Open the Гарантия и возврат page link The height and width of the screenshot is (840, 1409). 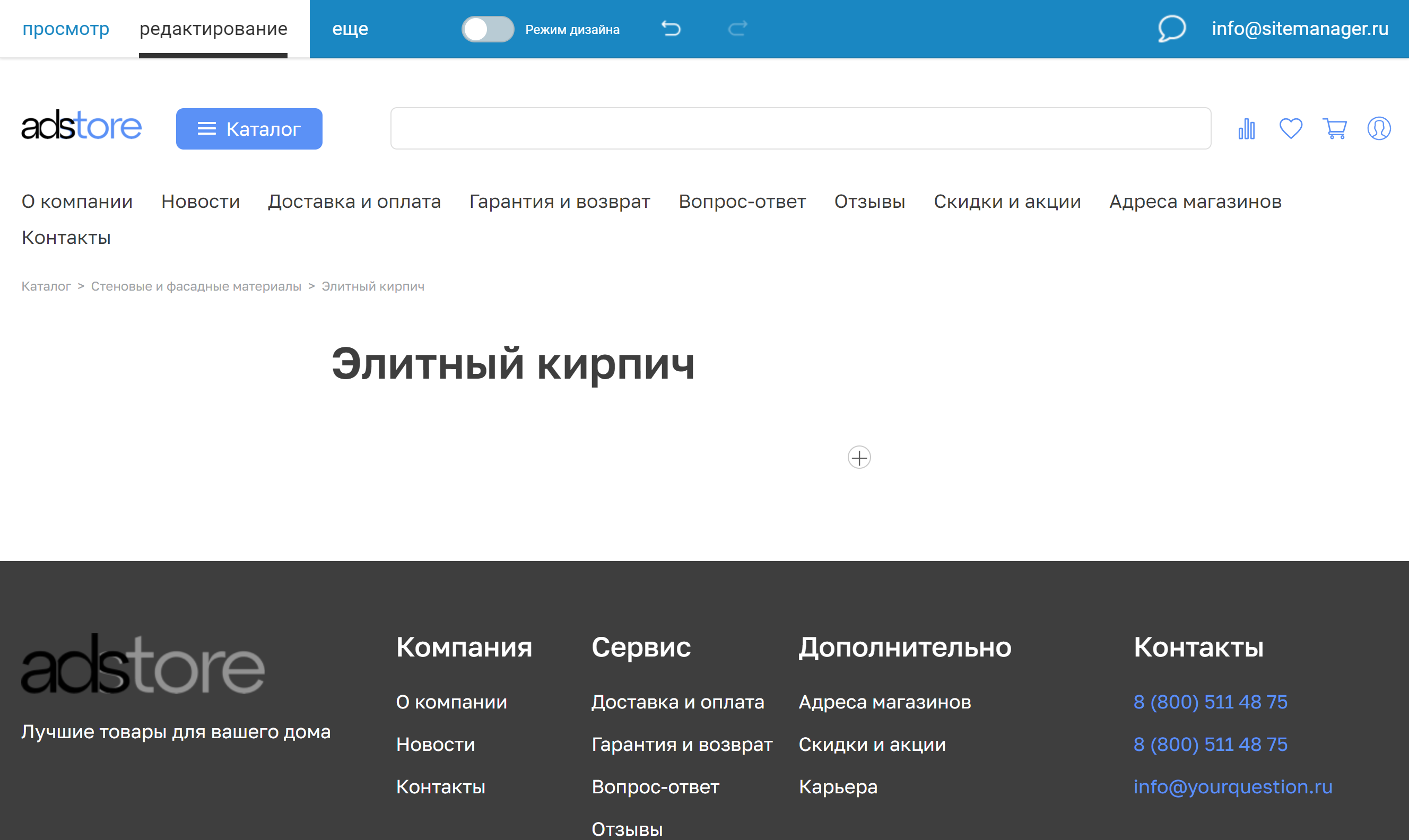(x=560, y=202)
